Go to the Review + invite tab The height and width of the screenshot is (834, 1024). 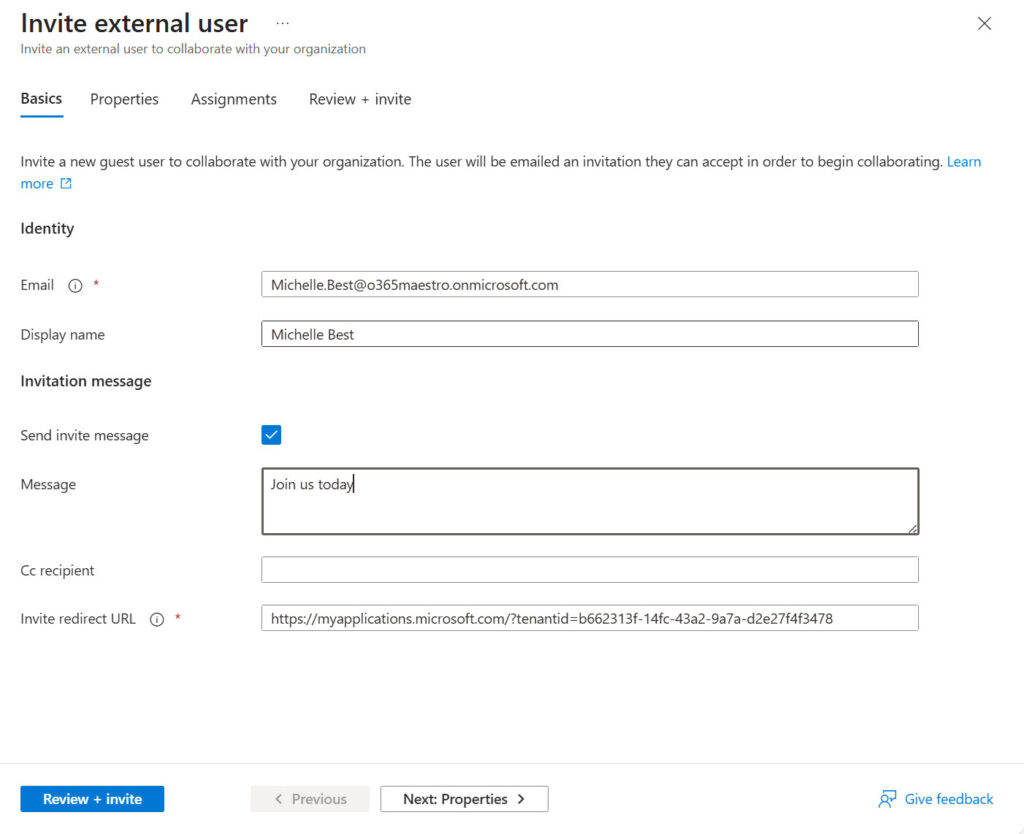pos(360,99)
